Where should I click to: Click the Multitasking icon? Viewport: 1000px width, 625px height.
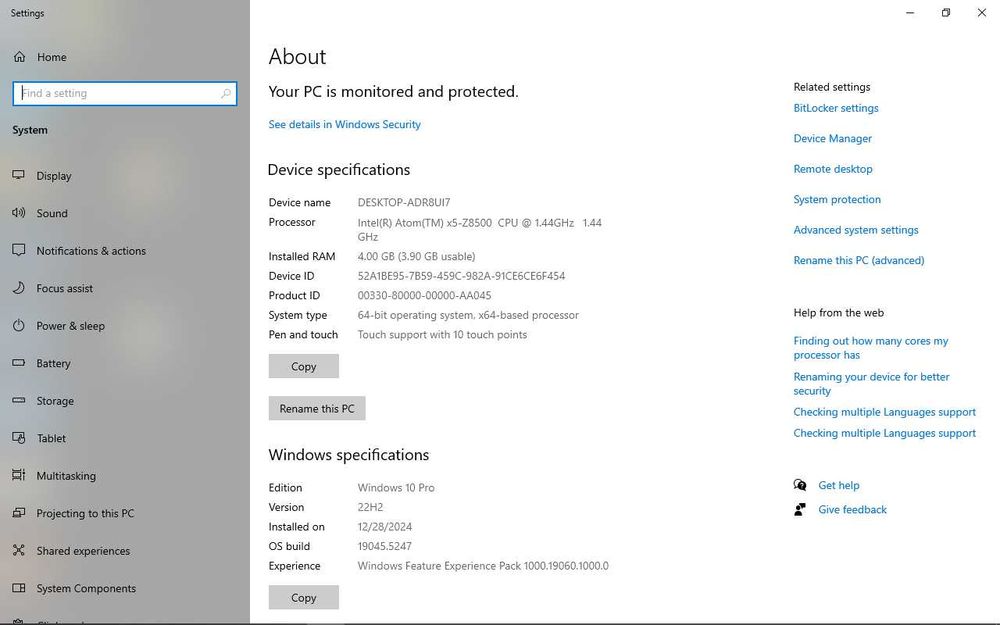coord(18,475)
